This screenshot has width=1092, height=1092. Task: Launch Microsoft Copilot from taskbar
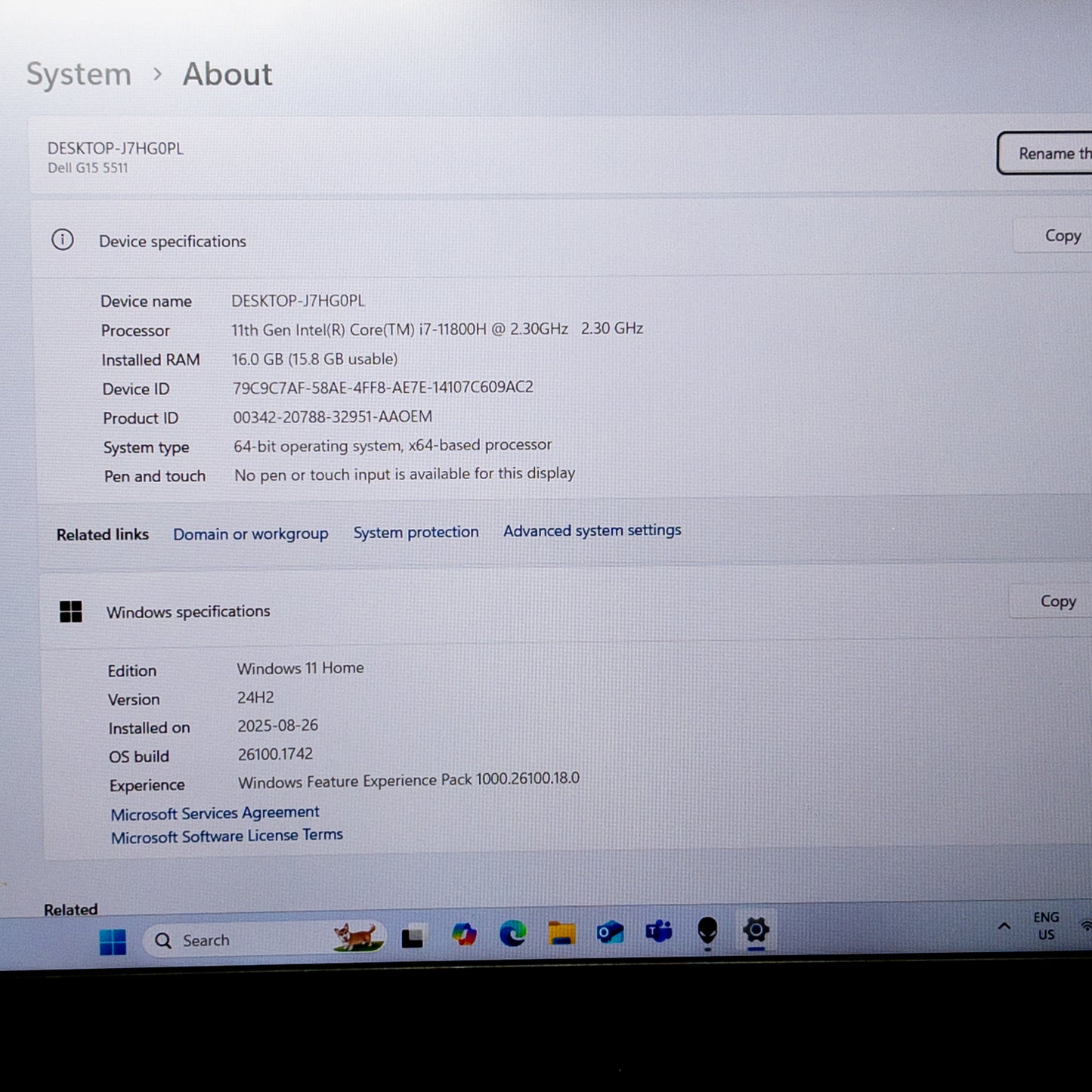click(x=464, y=935)
